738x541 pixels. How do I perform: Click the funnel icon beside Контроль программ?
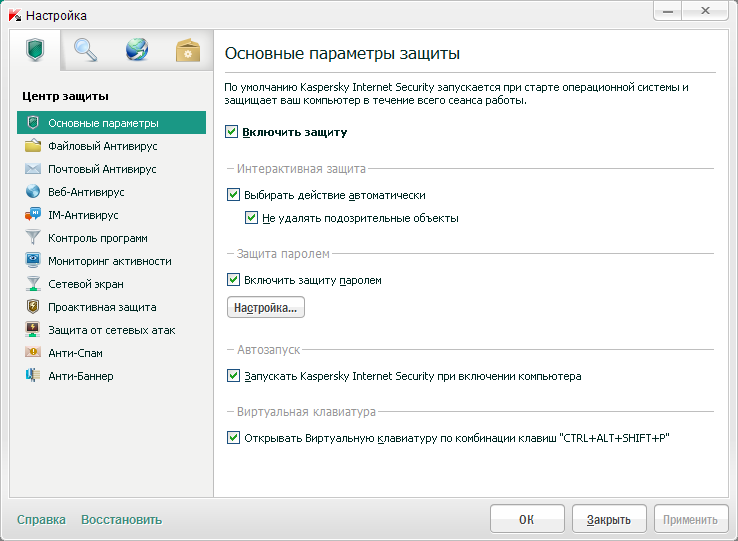(32, 237)
